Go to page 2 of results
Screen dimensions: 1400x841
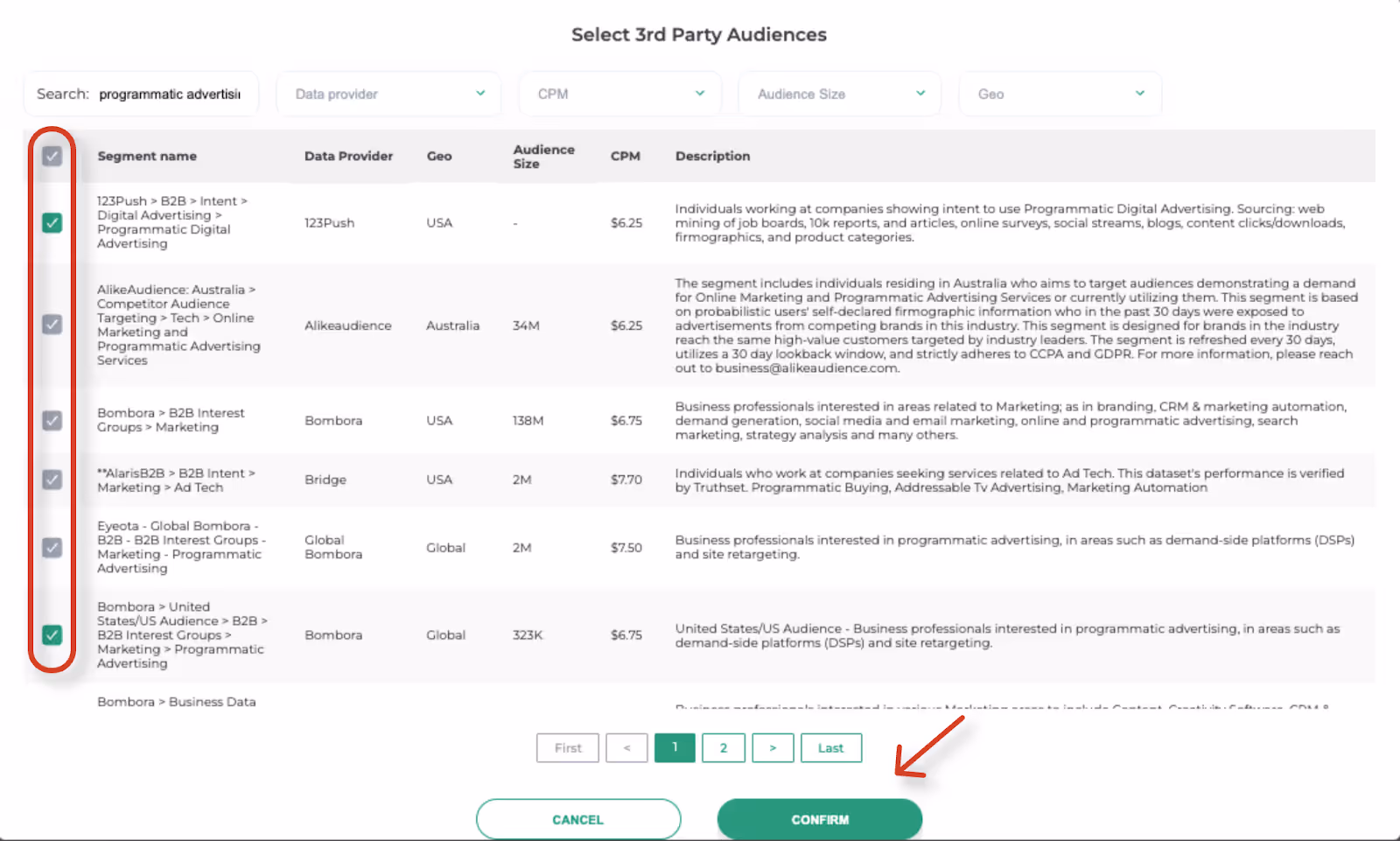pos(723,747)
